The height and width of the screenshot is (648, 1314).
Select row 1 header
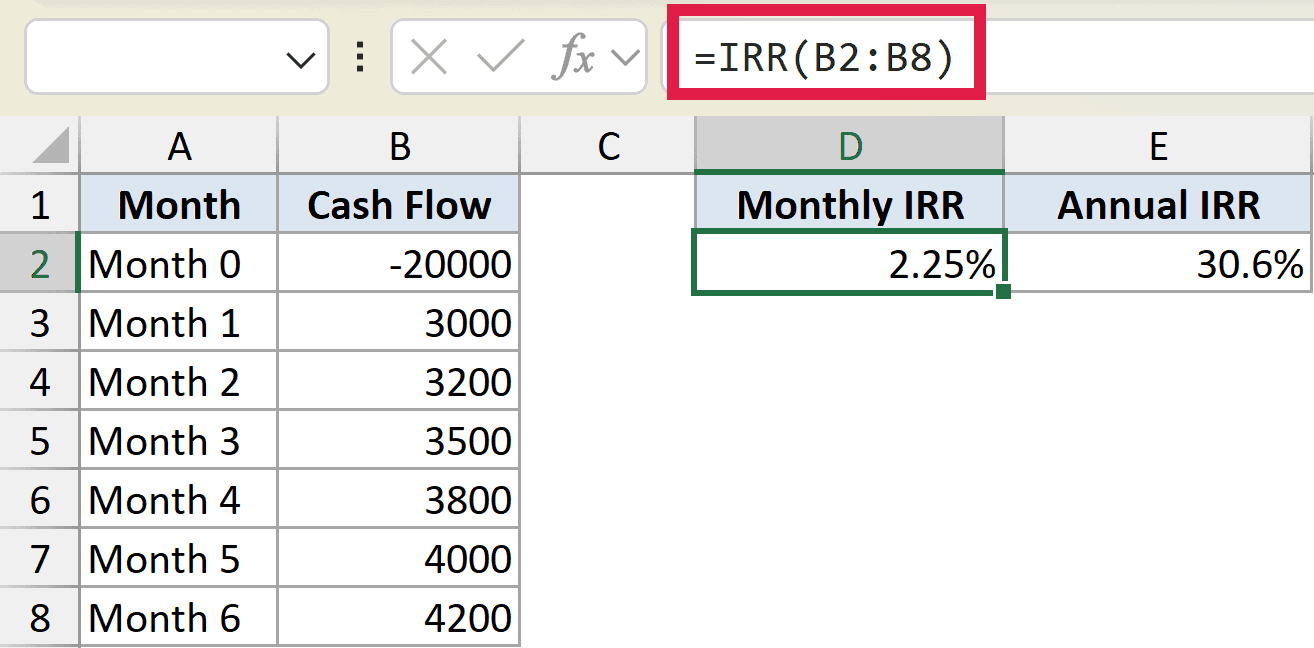tap(39, 205)
